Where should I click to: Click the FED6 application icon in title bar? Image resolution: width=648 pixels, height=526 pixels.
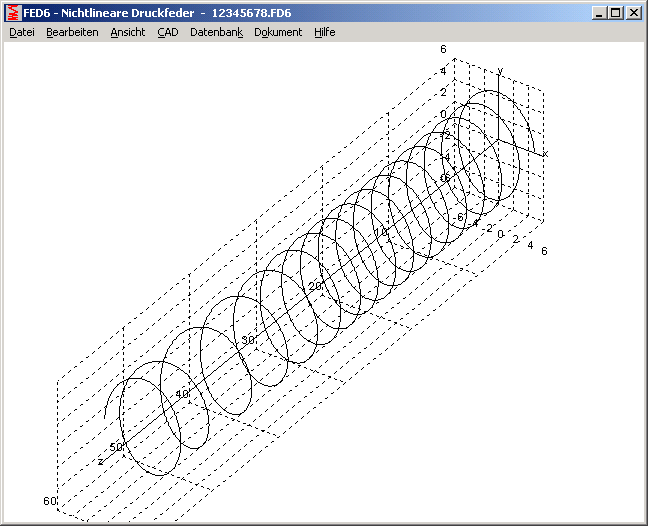[x=13, y=13]
